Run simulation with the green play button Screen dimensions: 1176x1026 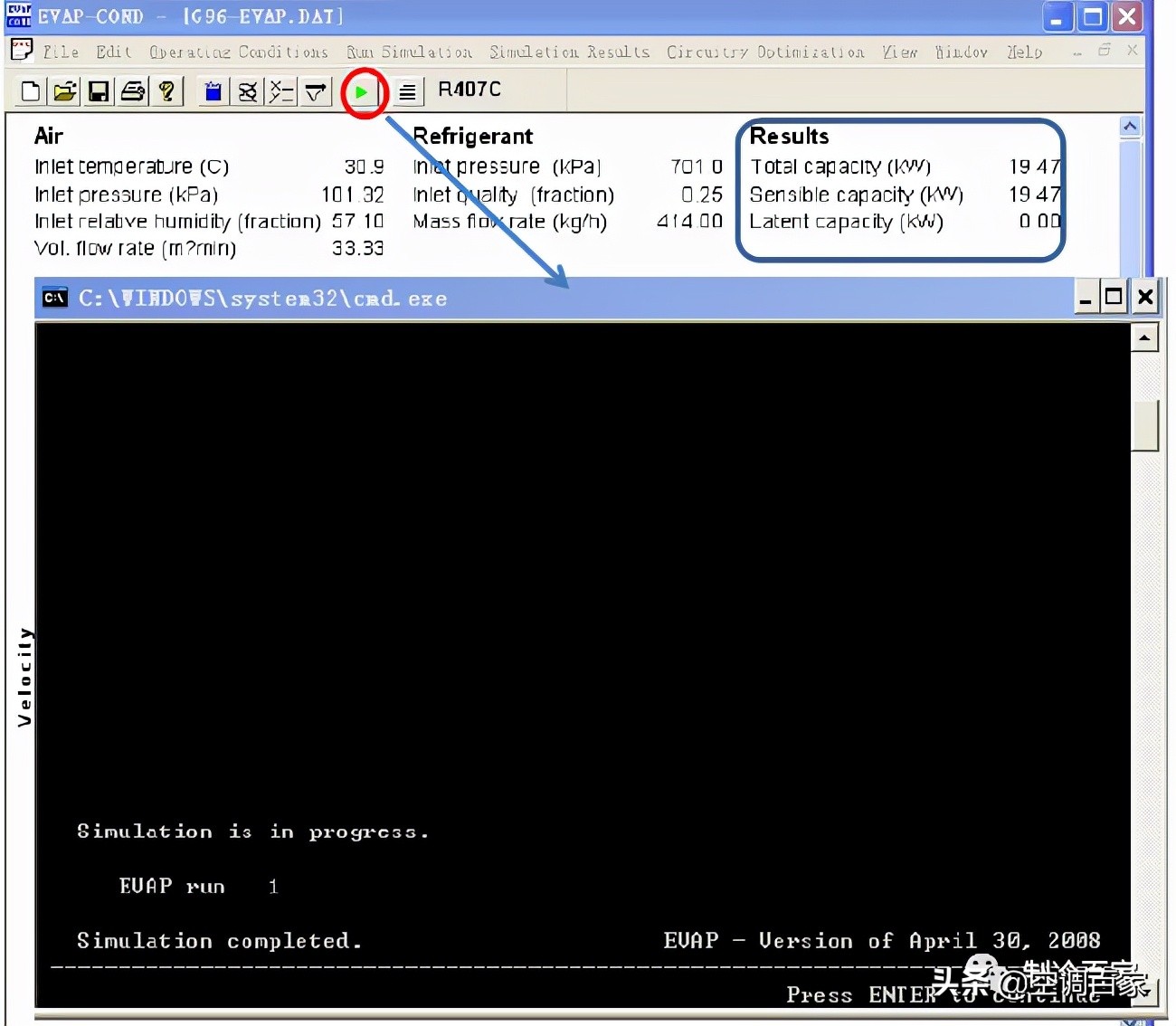click(x=362, y=91)
